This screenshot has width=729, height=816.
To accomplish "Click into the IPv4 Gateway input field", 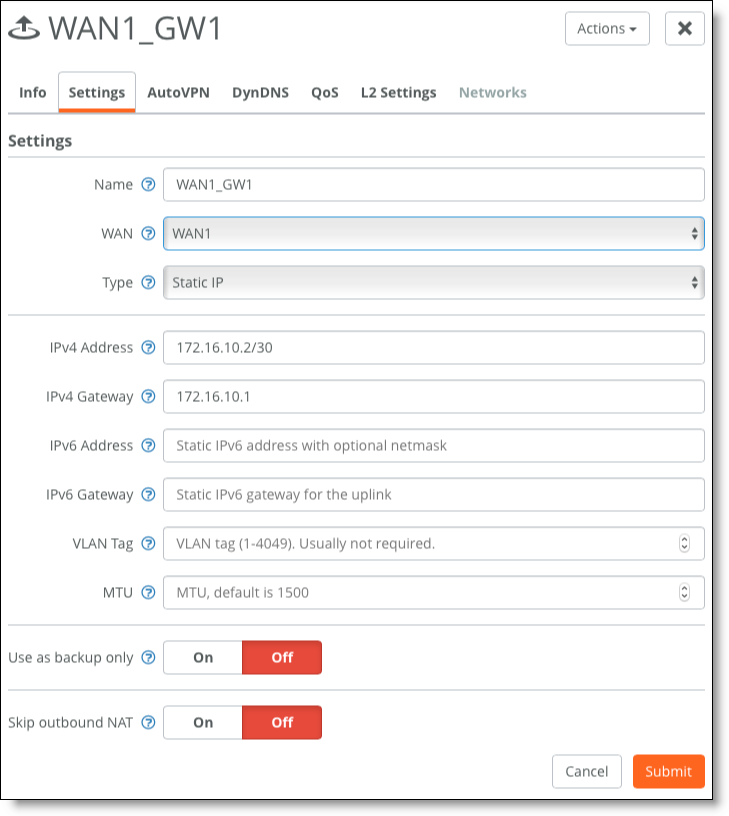I will coord(434,397).
